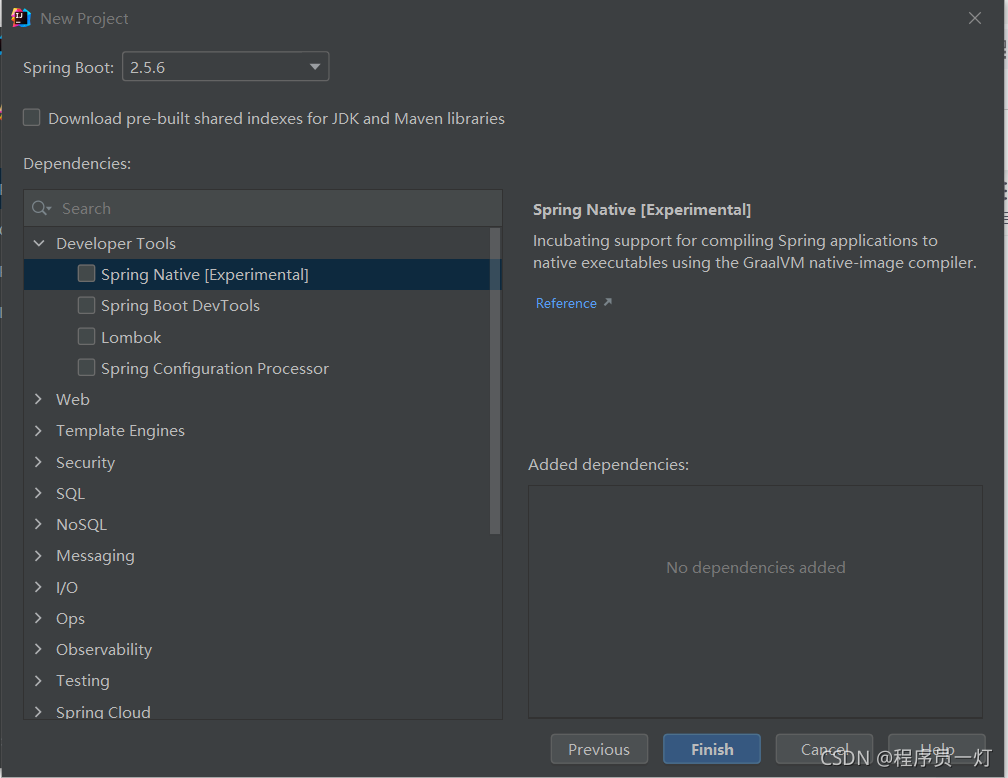Screen dimensions: 1008x778
Task: Select the Spring Boot DevTools row label
Action: pos(180,305)
